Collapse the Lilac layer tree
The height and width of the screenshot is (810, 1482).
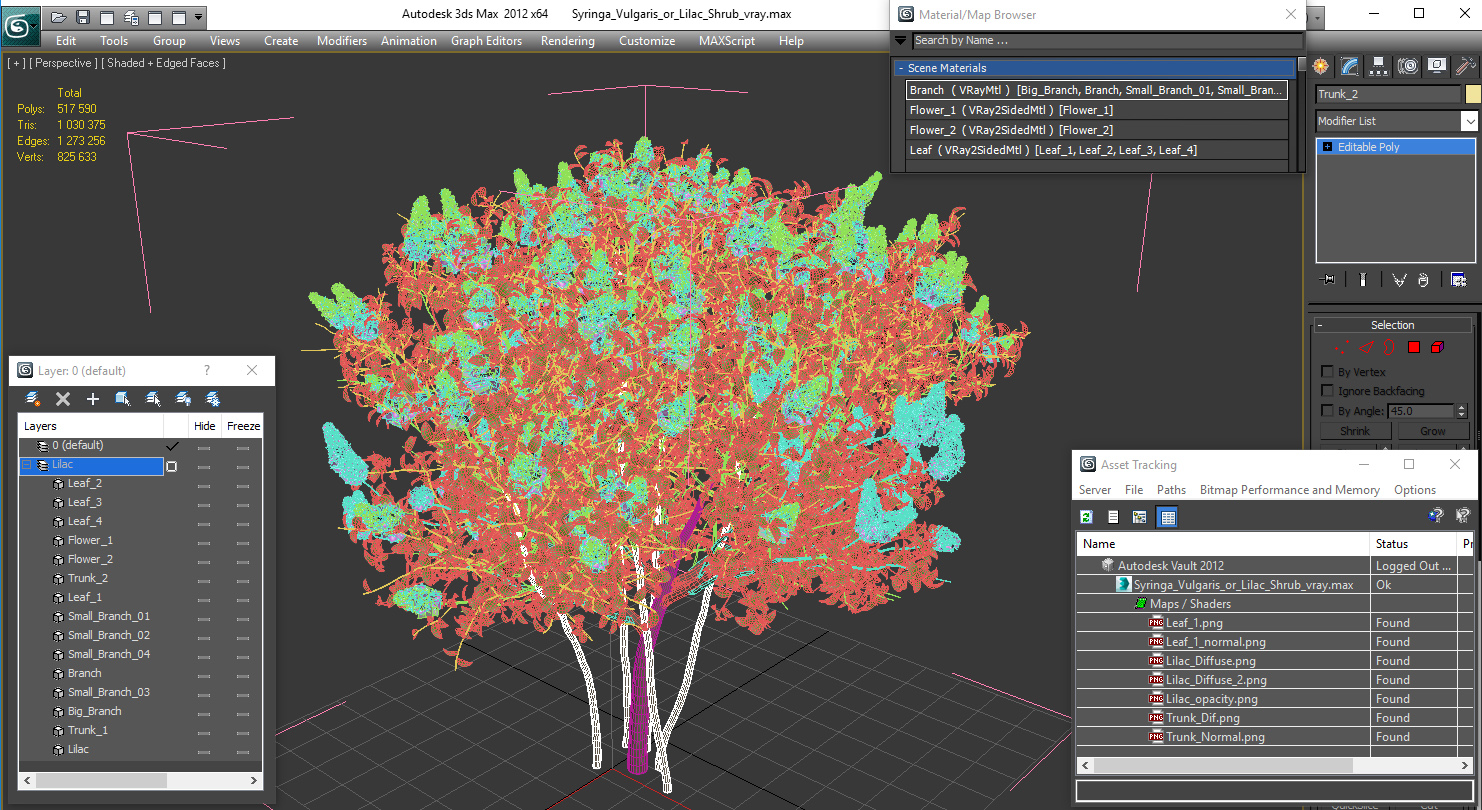(27, 465)
